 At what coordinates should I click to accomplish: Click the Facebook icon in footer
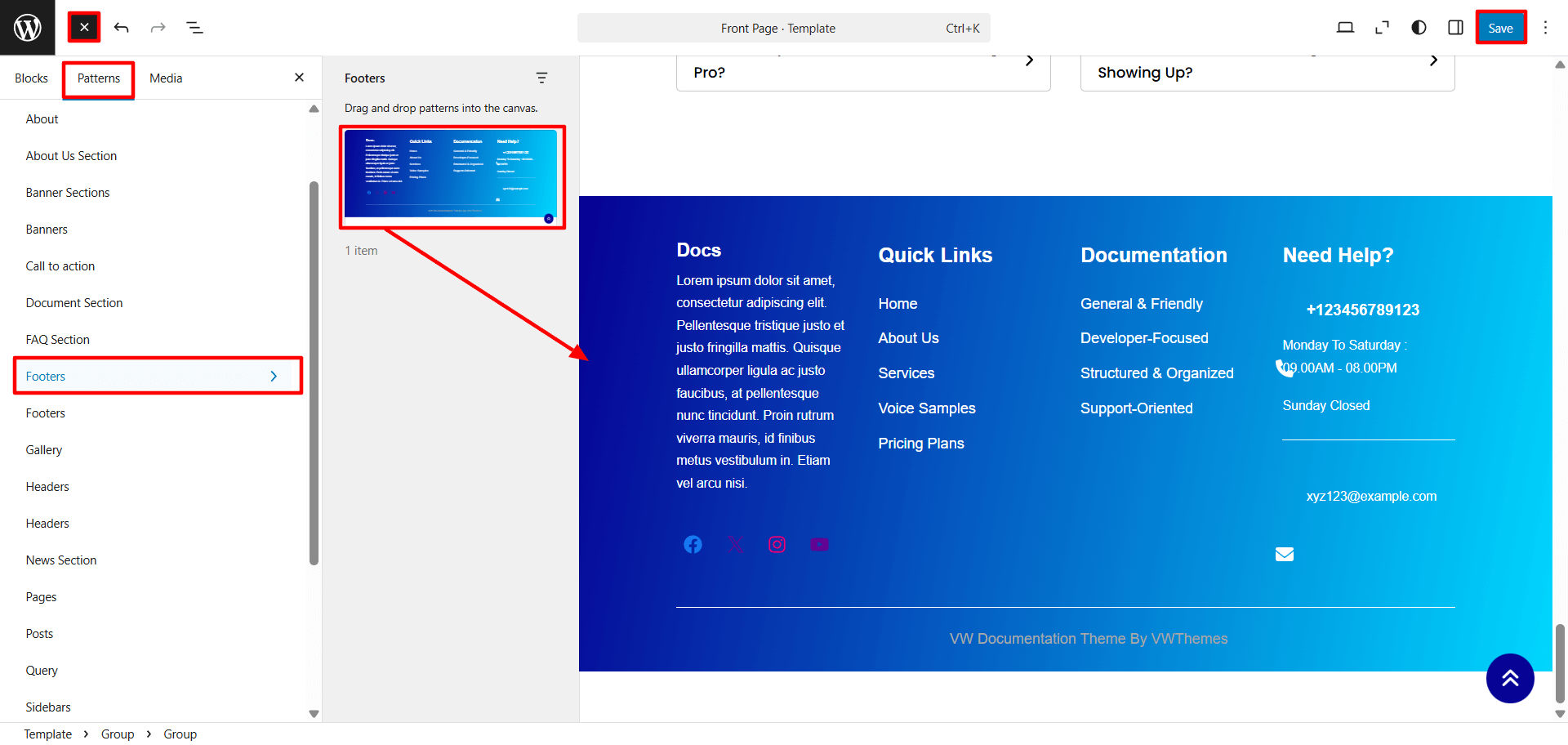(x=693, y=545)
